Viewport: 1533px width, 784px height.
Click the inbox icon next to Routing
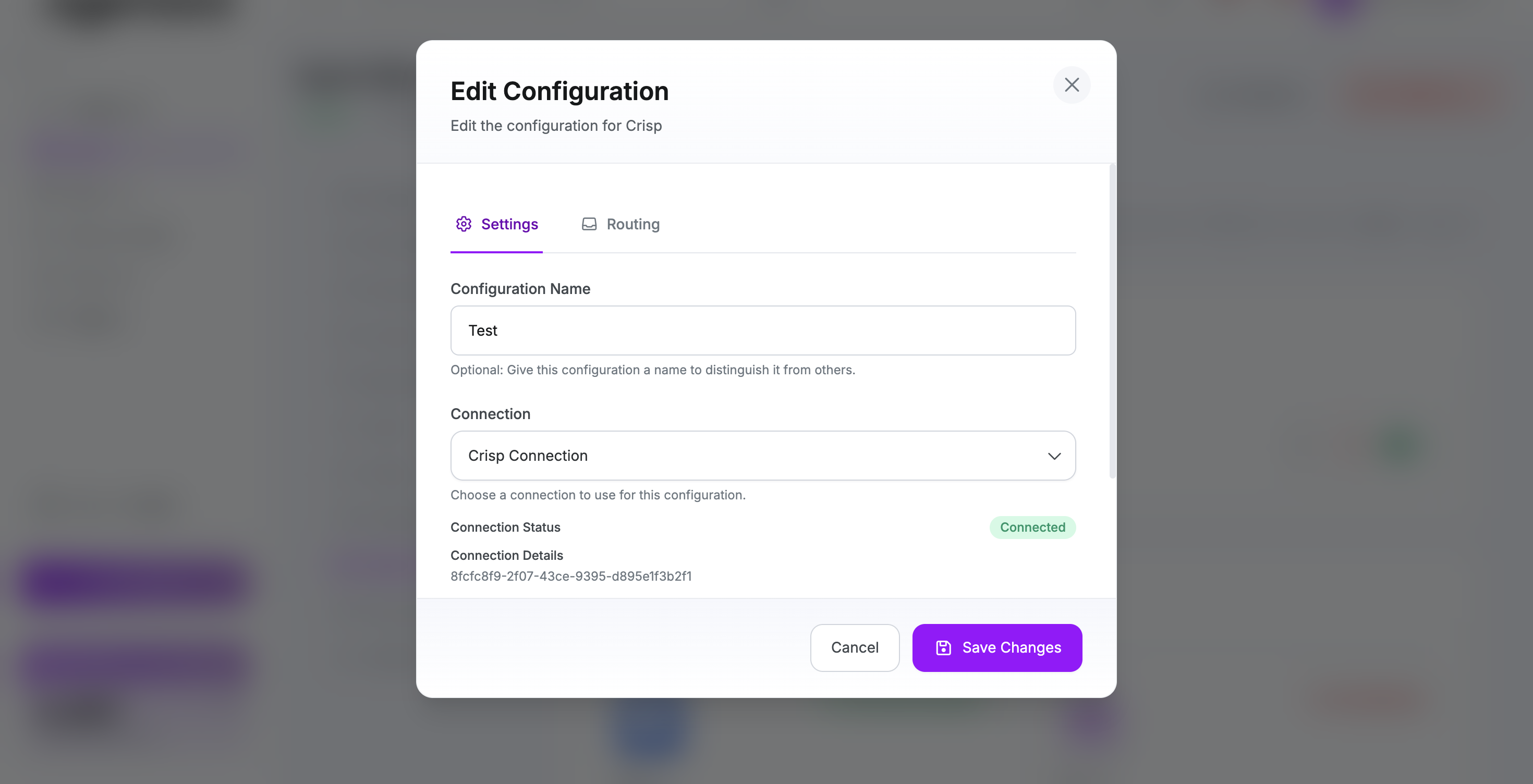click(589, 224)
